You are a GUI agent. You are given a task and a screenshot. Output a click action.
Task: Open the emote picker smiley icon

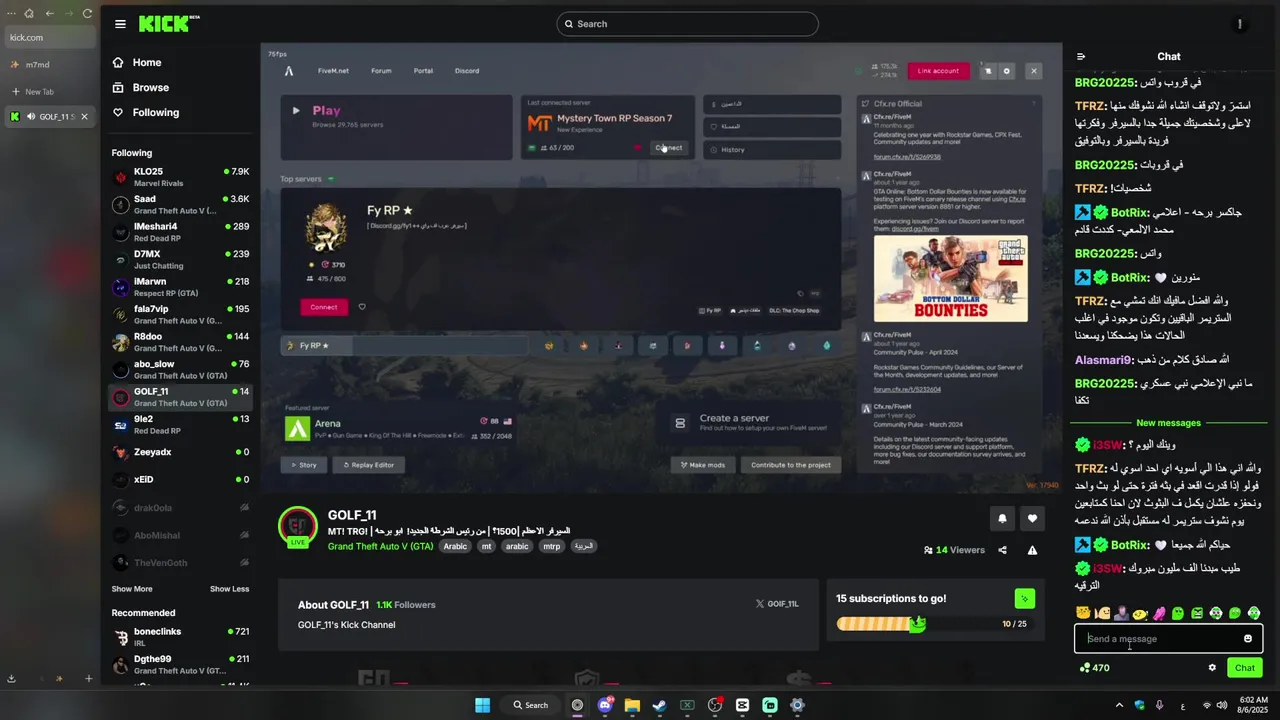tap(1247, 639)
